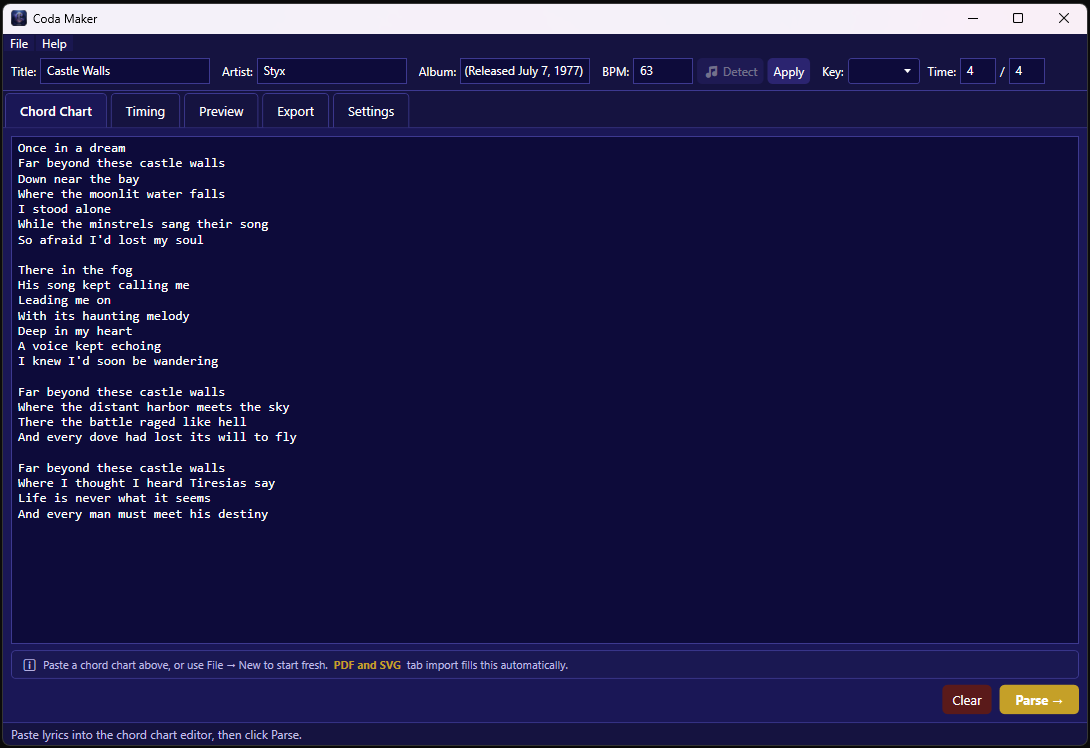Click the Detect BPM button
1090x748 pixels.
731,72
